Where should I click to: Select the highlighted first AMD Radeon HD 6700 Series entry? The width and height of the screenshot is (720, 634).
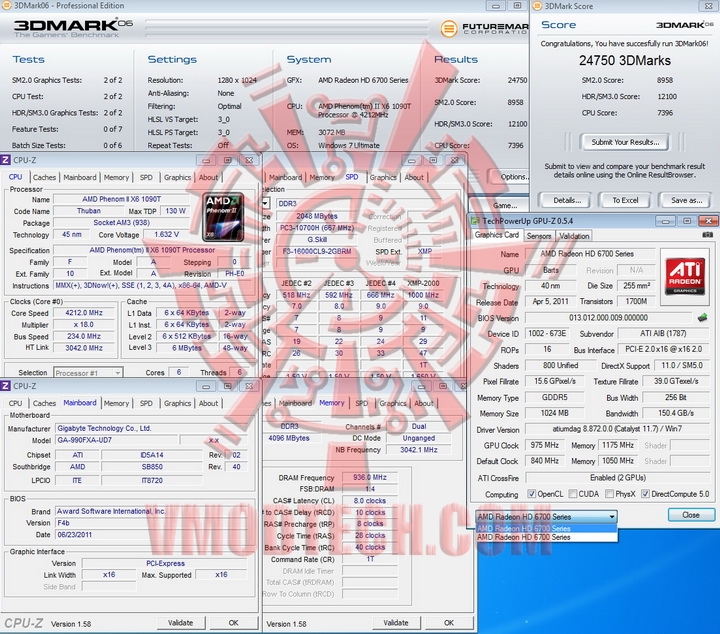(546, 528)
